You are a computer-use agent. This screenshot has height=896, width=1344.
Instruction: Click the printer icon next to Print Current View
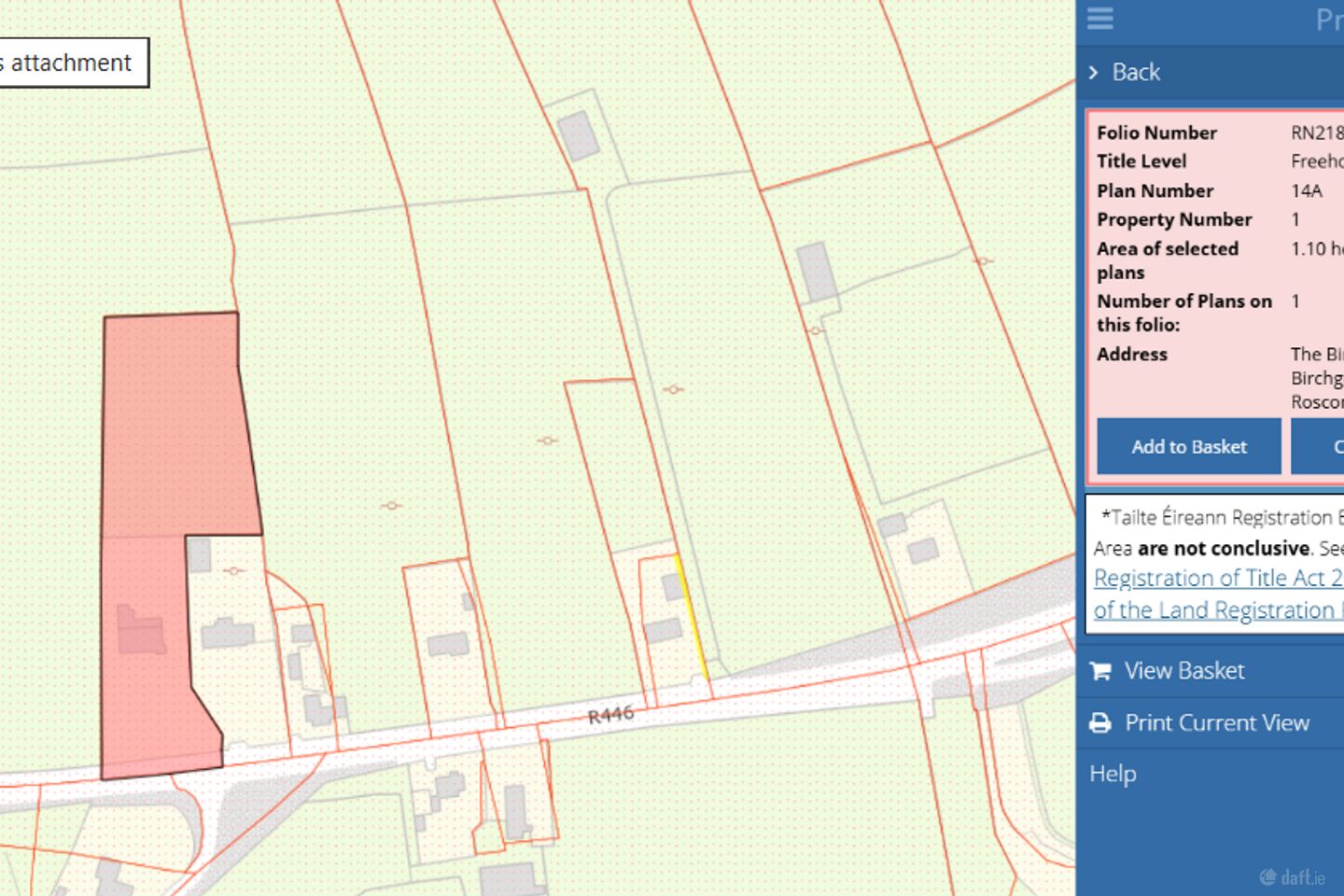(x=1100, y=722)
